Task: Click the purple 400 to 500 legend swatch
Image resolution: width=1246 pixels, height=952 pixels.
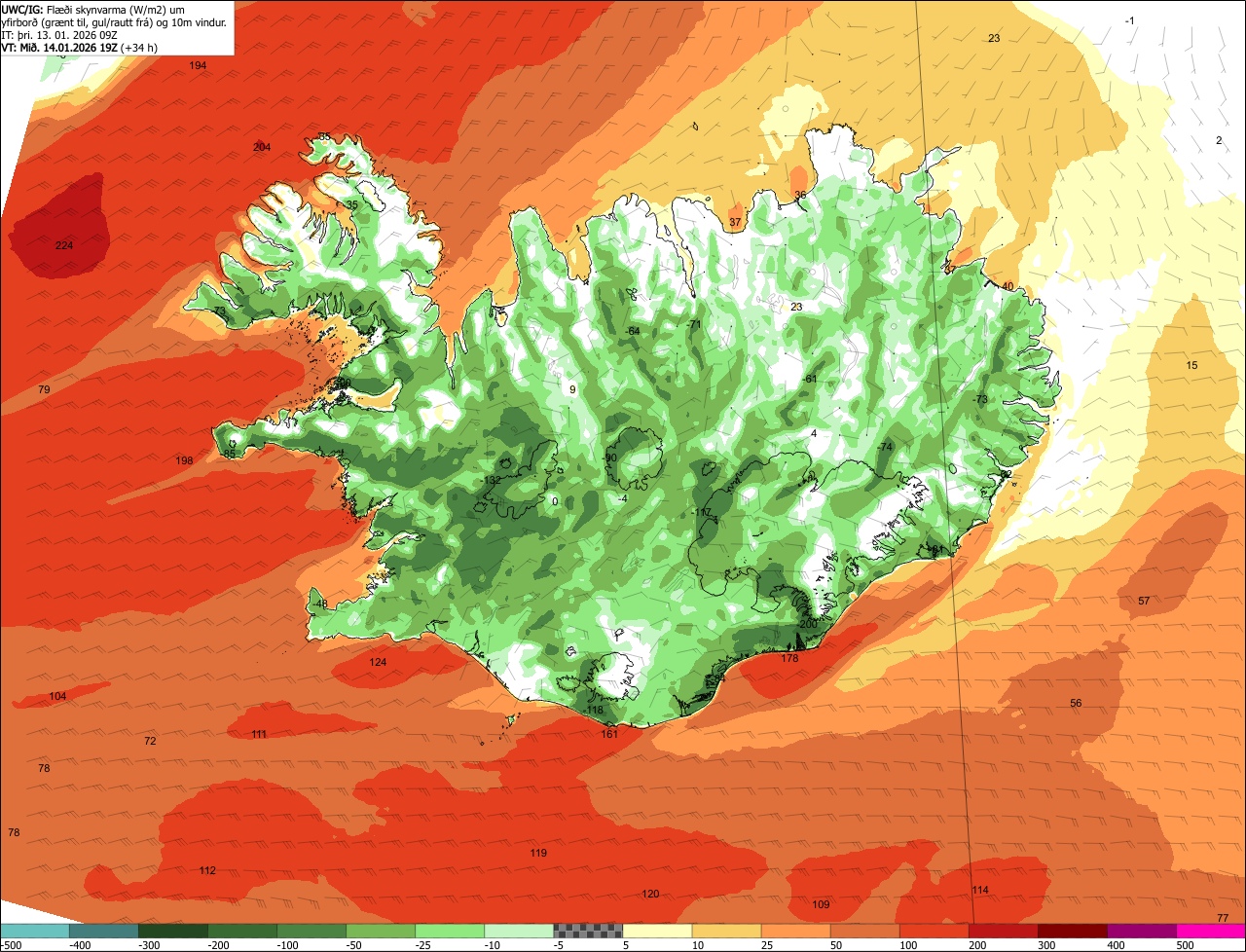Action: [x=1140, y=931]
